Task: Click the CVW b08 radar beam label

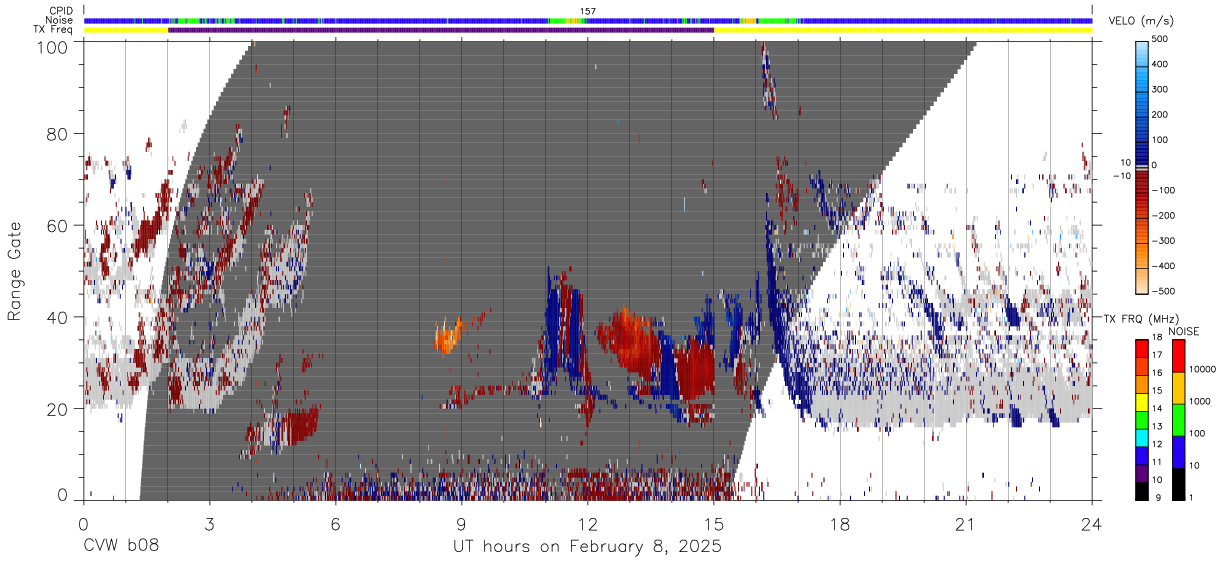Action: coord(121,547)
